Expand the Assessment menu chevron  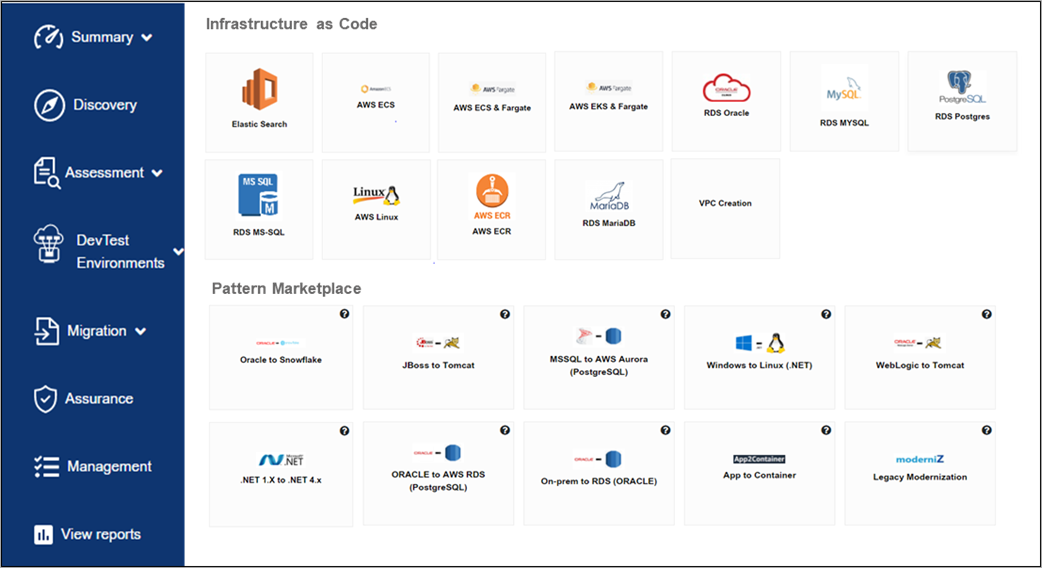157,173
